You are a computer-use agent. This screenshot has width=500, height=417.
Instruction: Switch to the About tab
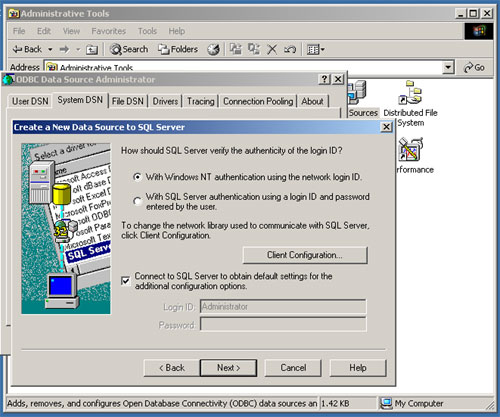click(x=312, y=101)
